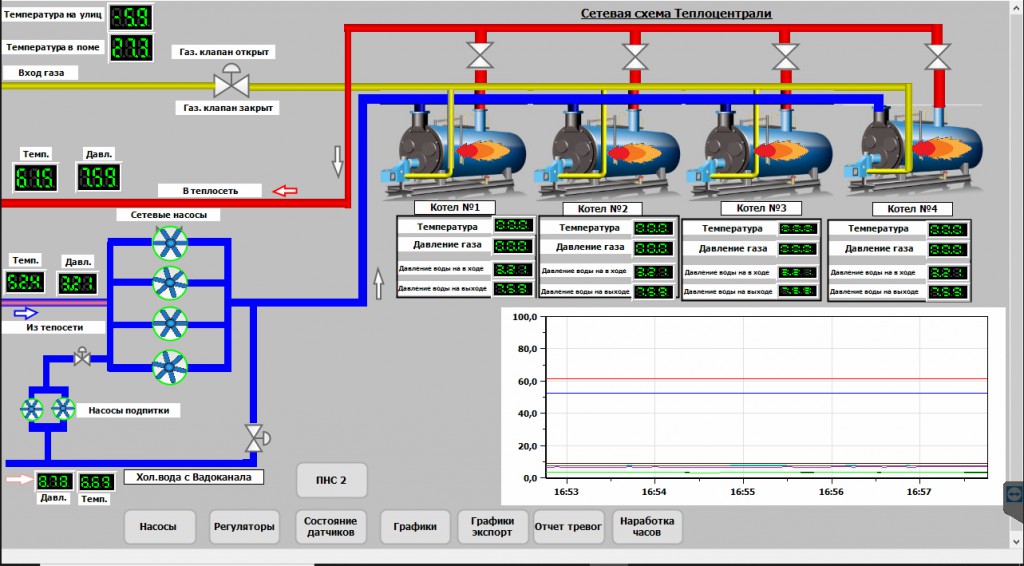Click the arrow by cold water inlet pressure
1024x566 pixels.
point(19,480)
